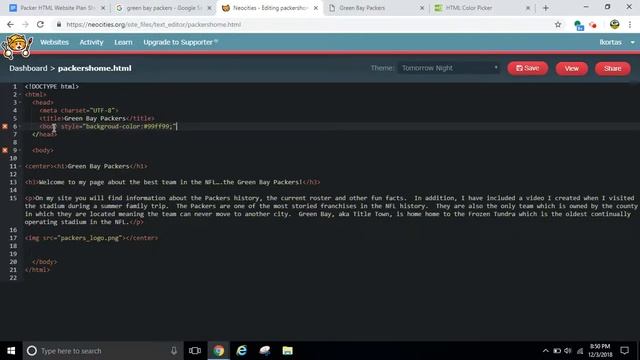
Task: Click the packershome.html file name heading
Action: tap(95, 68)
